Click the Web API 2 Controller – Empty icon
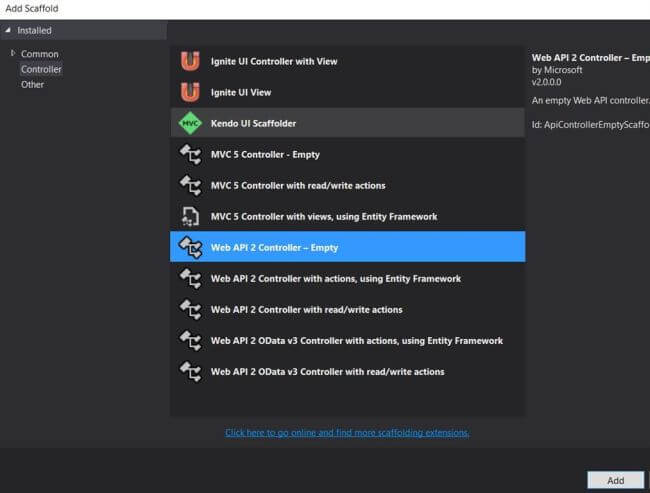 190,247
